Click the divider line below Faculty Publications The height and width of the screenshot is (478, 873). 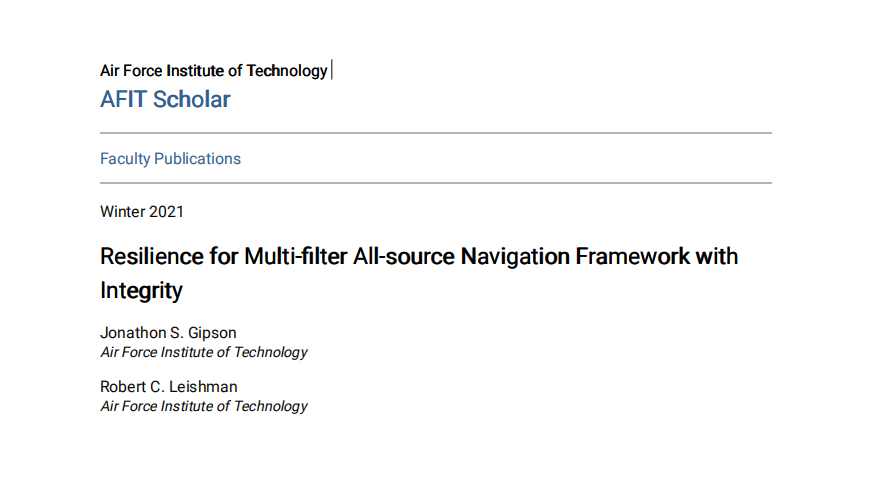[436, 183]
